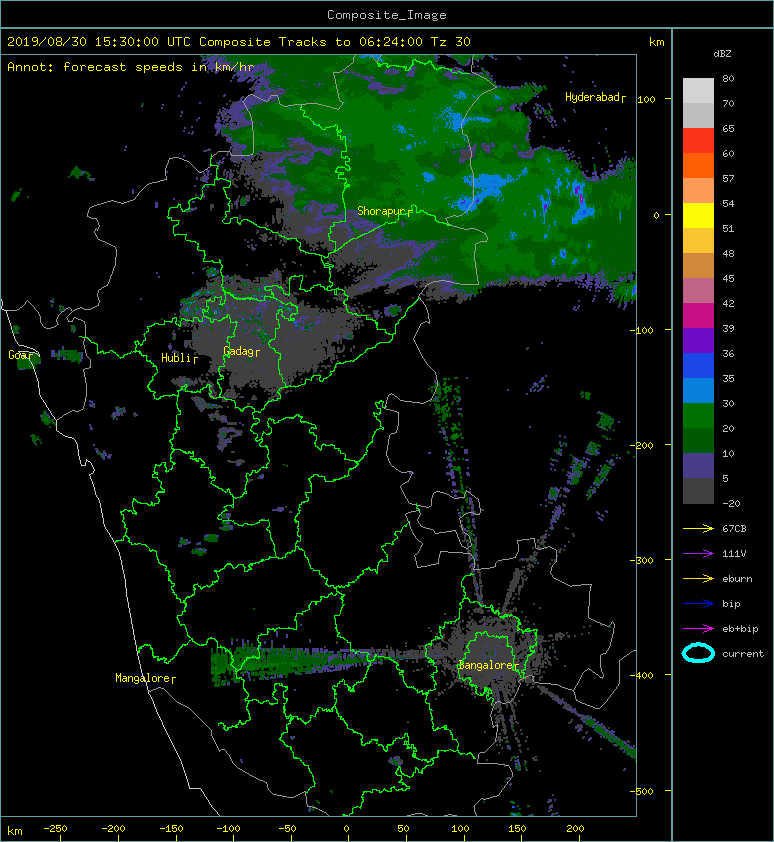Click the 'current' legend label
This screenshot has height=842, width=774.
tap(743, 654)
